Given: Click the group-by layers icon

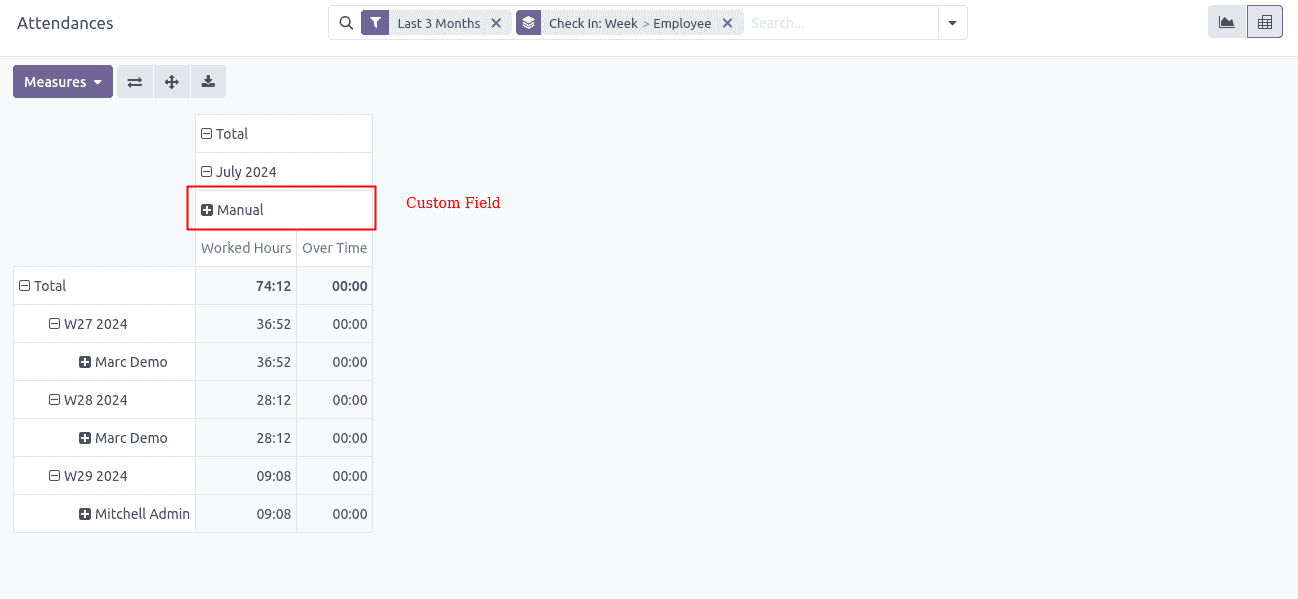Looking at the screenshot, I should click(x=529, y=23).
